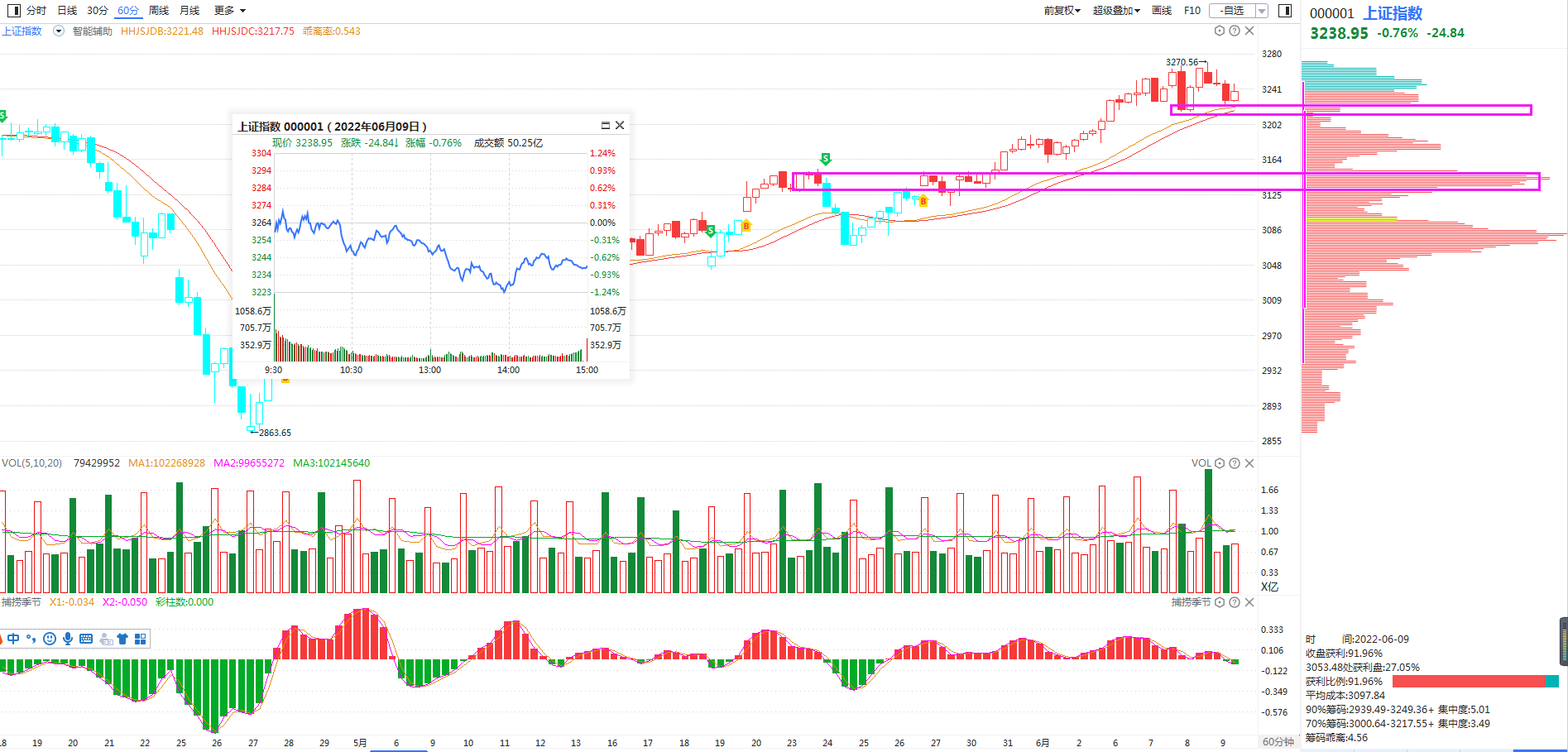This screenshot has width=1568, height=752.
Task: Click the 捕捞季节 indicator name at left
Action: coord(22,602)
